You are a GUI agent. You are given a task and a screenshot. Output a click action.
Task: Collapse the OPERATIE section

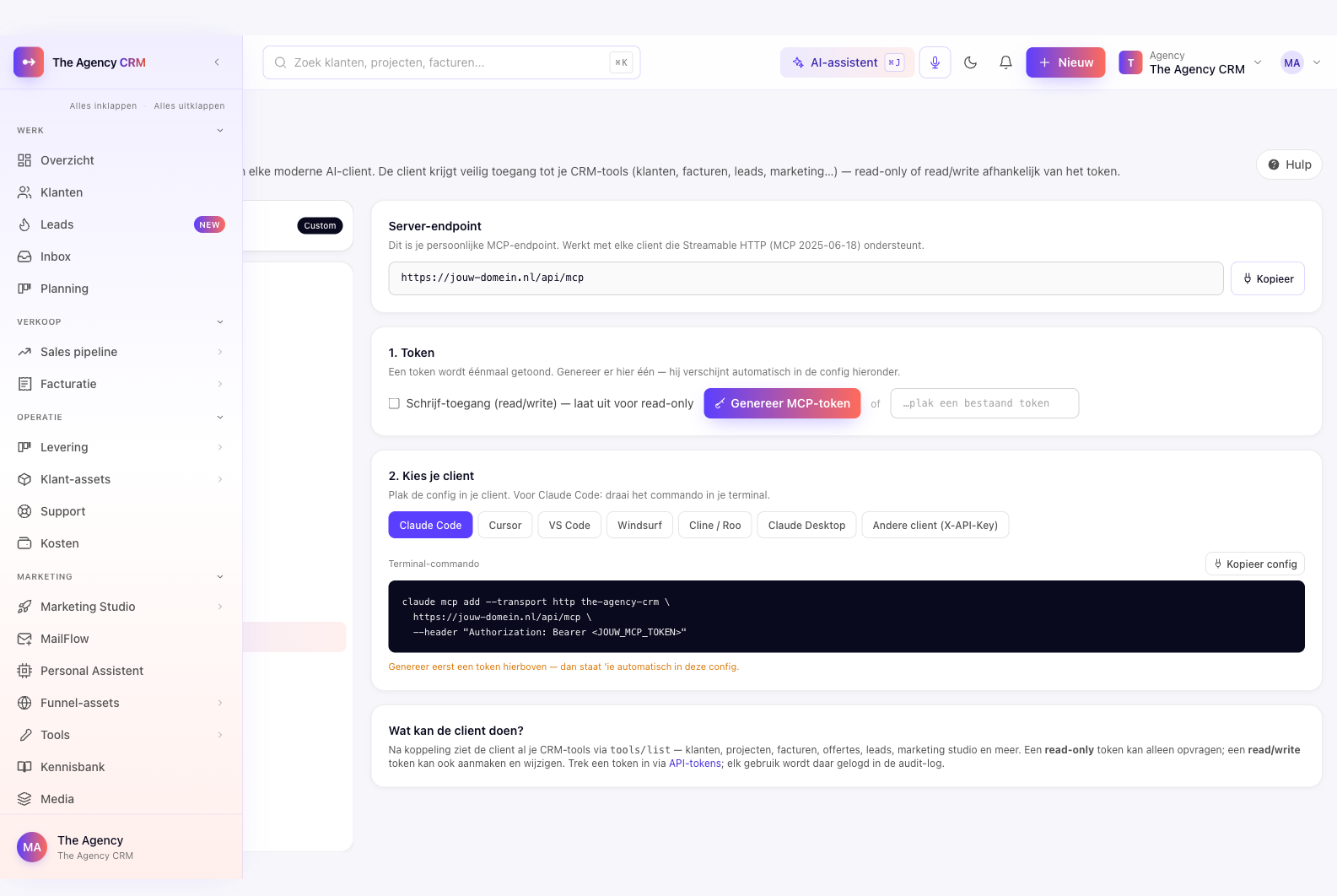pos(220,418)
